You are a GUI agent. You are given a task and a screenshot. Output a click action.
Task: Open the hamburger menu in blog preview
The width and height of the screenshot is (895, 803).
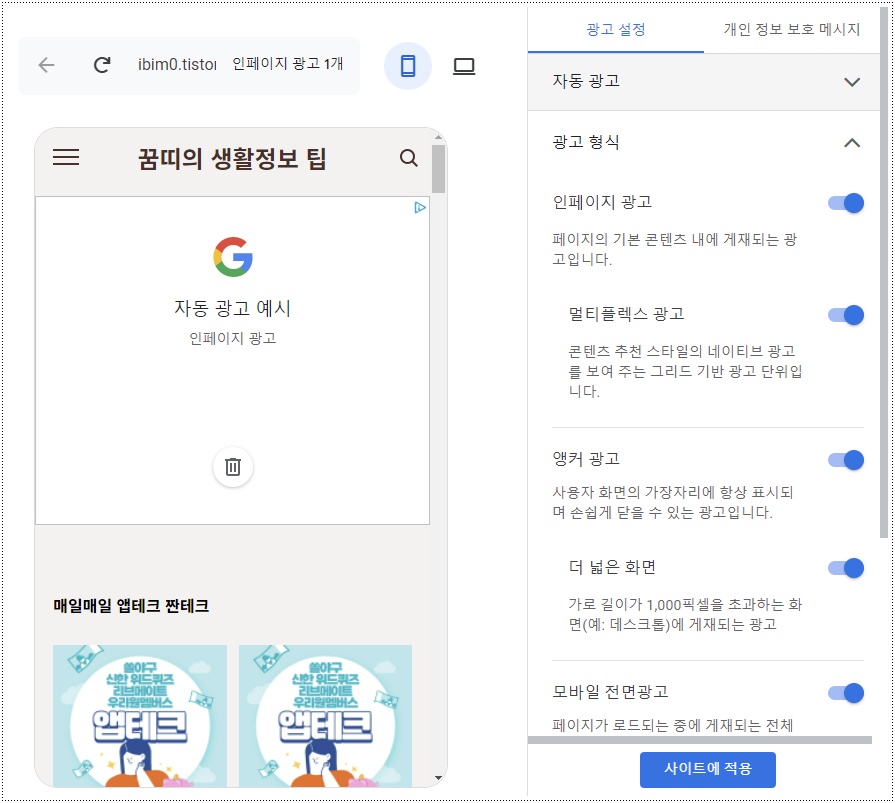(x=66, y=157)
